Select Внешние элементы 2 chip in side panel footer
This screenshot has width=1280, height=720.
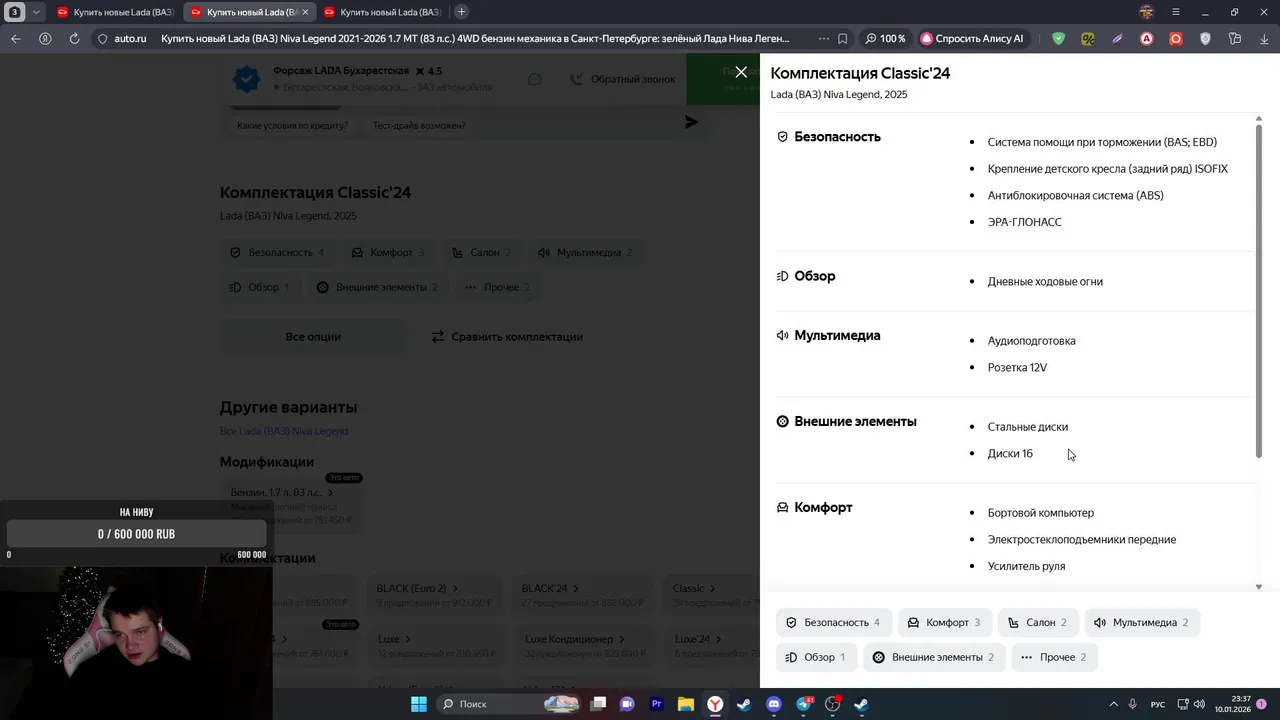(x=934, y=657)
